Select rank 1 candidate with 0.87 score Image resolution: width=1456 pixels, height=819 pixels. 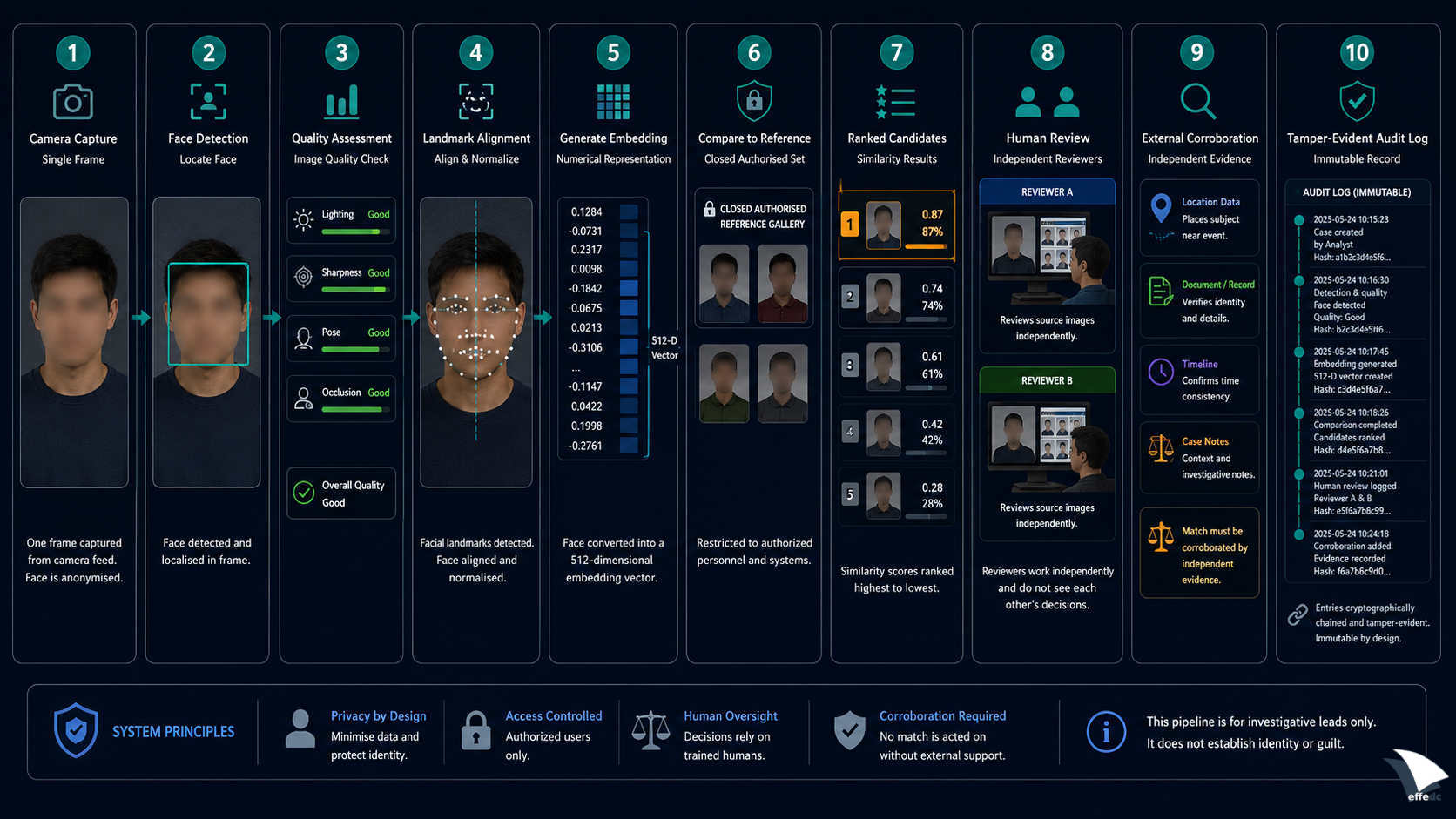[x=897, y=225]
